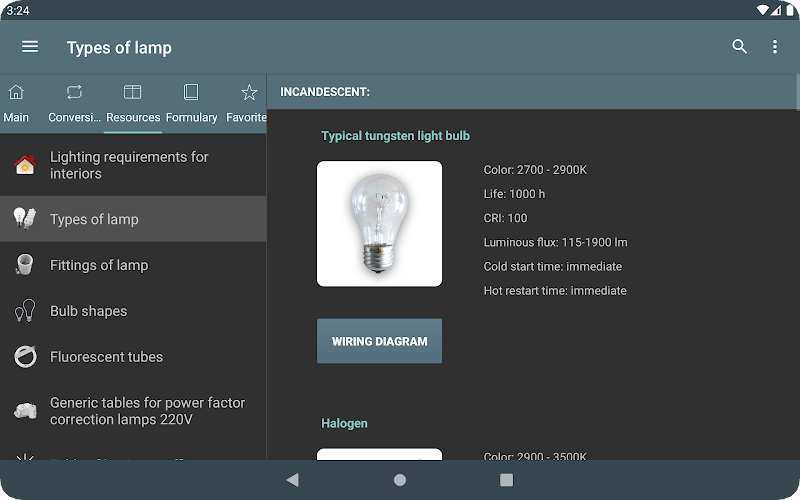Open Bulb shapes entry

(x=88, y=311)
